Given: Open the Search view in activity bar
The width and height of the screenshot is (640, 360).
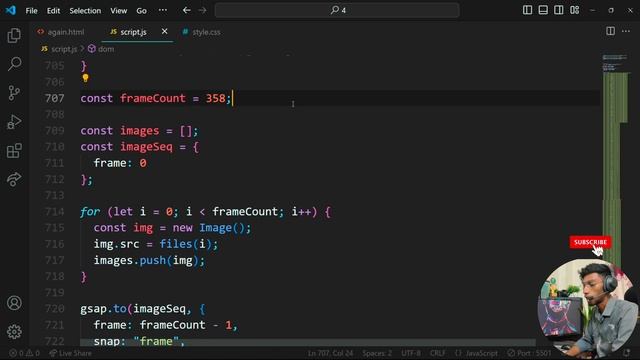Looking at the screenshot, I should [x=14, y=64].
